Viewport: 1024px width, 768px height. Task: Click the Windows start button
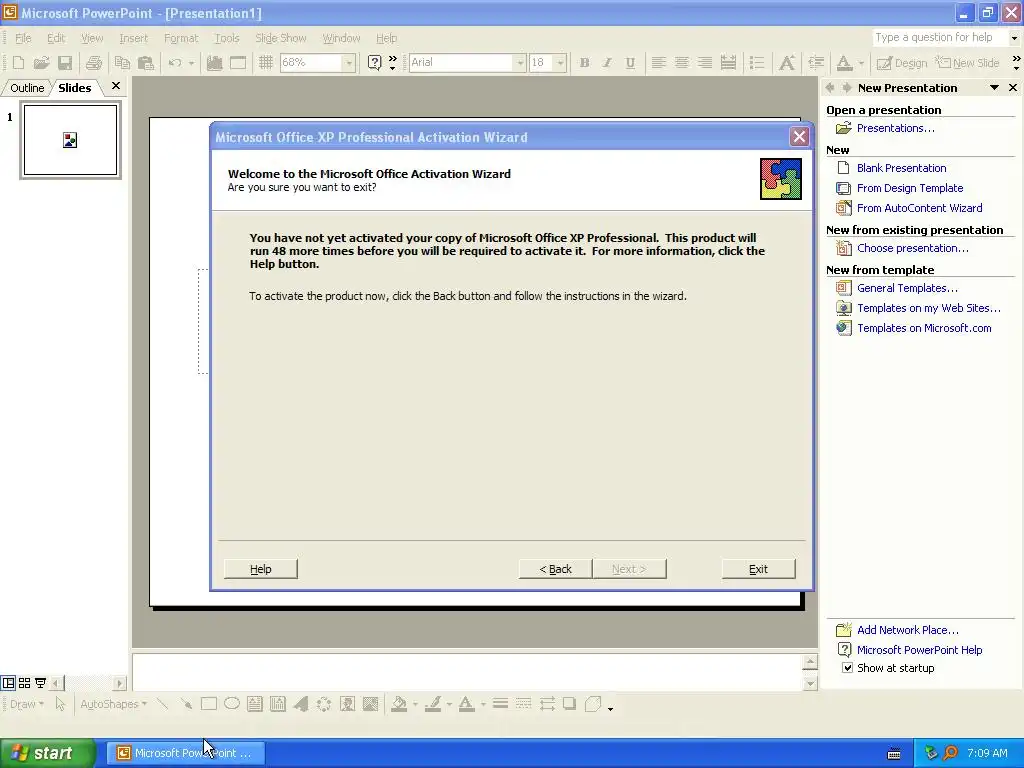pyautogui.click(x=47, y=753)
